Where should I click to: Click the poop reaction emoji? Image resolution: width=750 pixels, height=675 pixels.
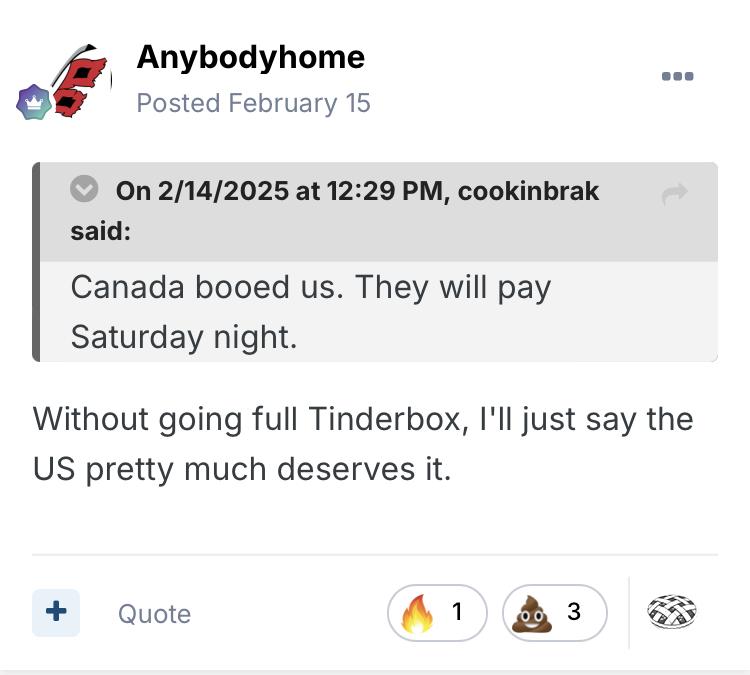click(x=533, y=613)
